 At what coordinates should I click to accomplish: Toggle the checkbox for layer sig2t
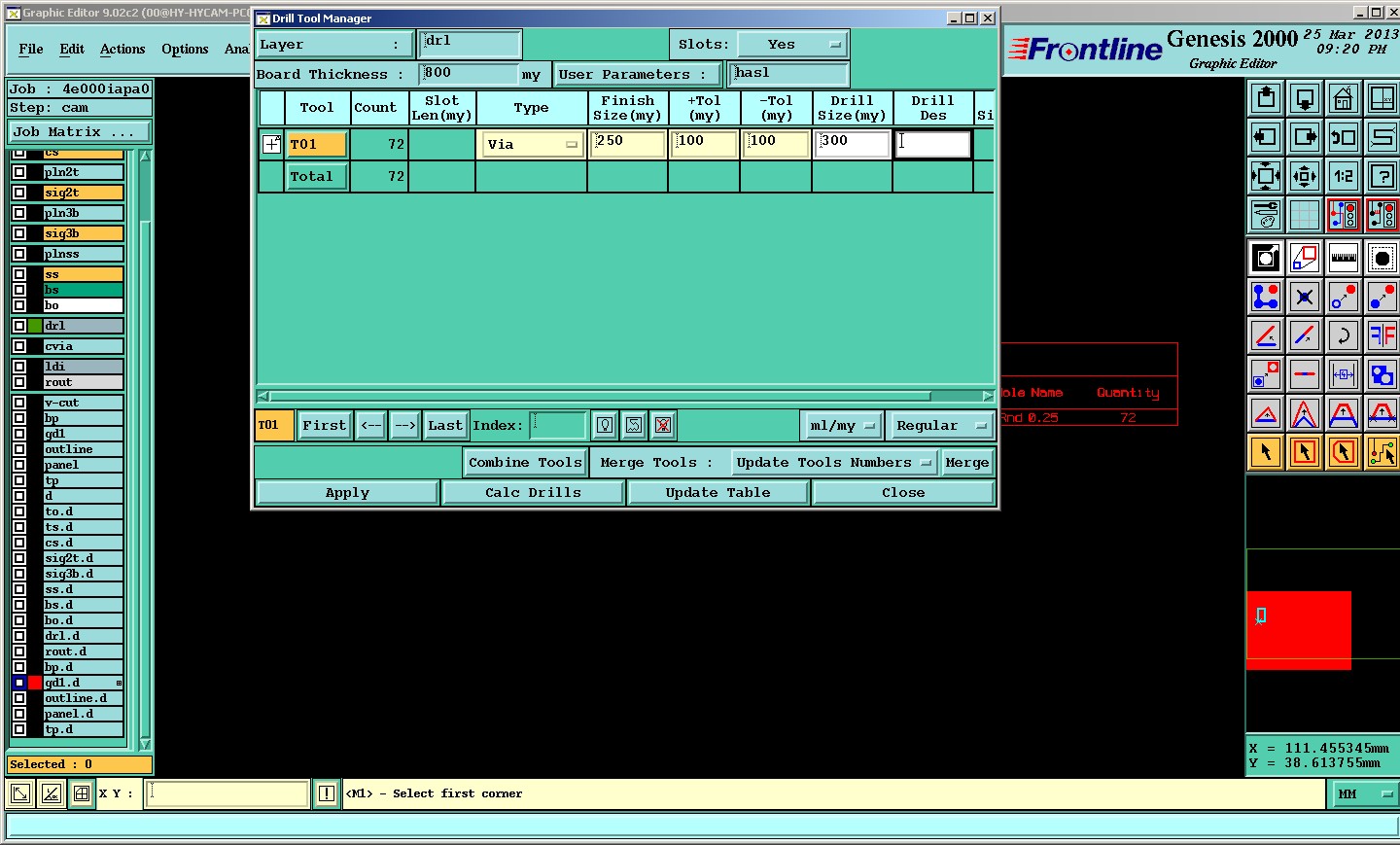[19, 193]
